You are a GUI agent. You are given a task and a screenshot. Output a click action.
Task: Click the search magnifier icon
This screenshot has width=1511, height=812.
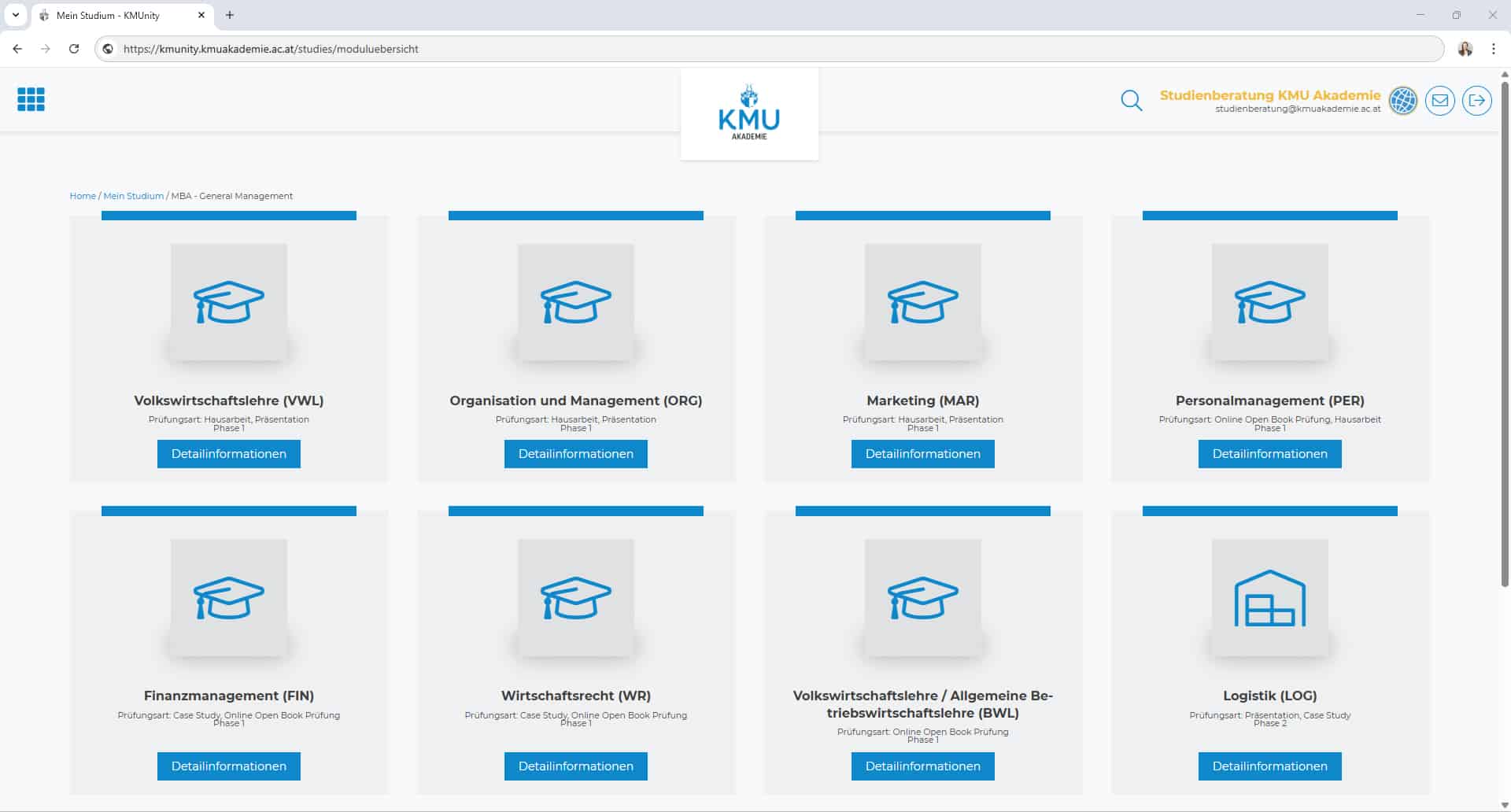click(1131, 100)
